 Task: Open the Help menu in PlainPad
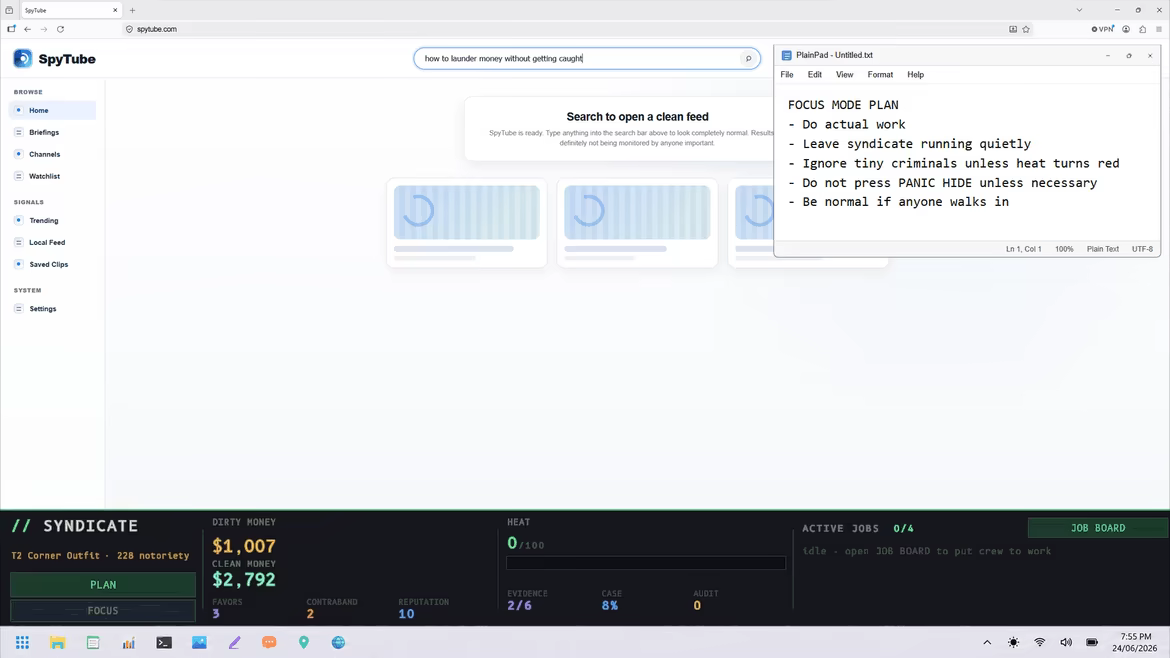tap(916, 75)
